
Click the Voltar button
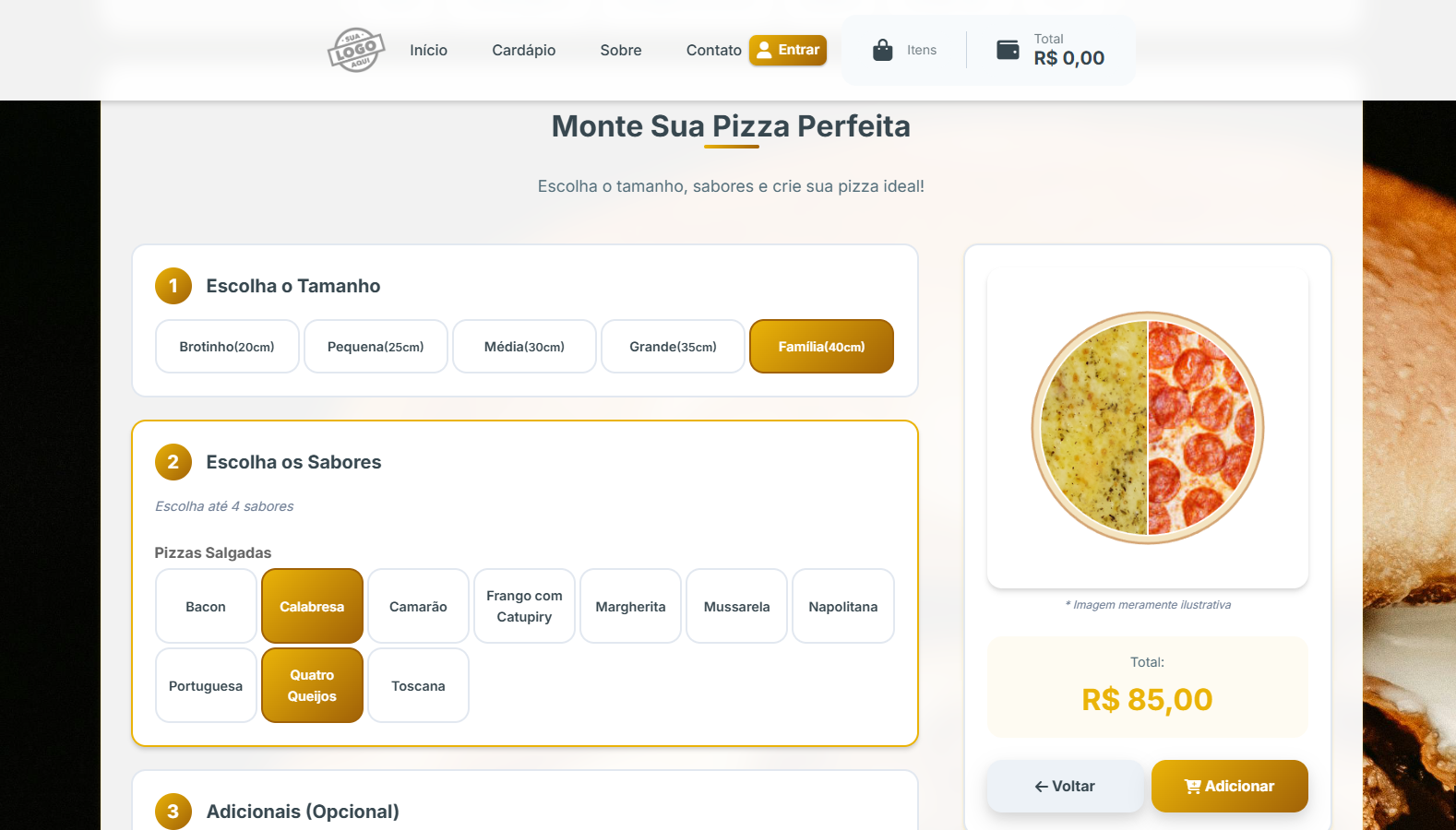click(1065, 786)
